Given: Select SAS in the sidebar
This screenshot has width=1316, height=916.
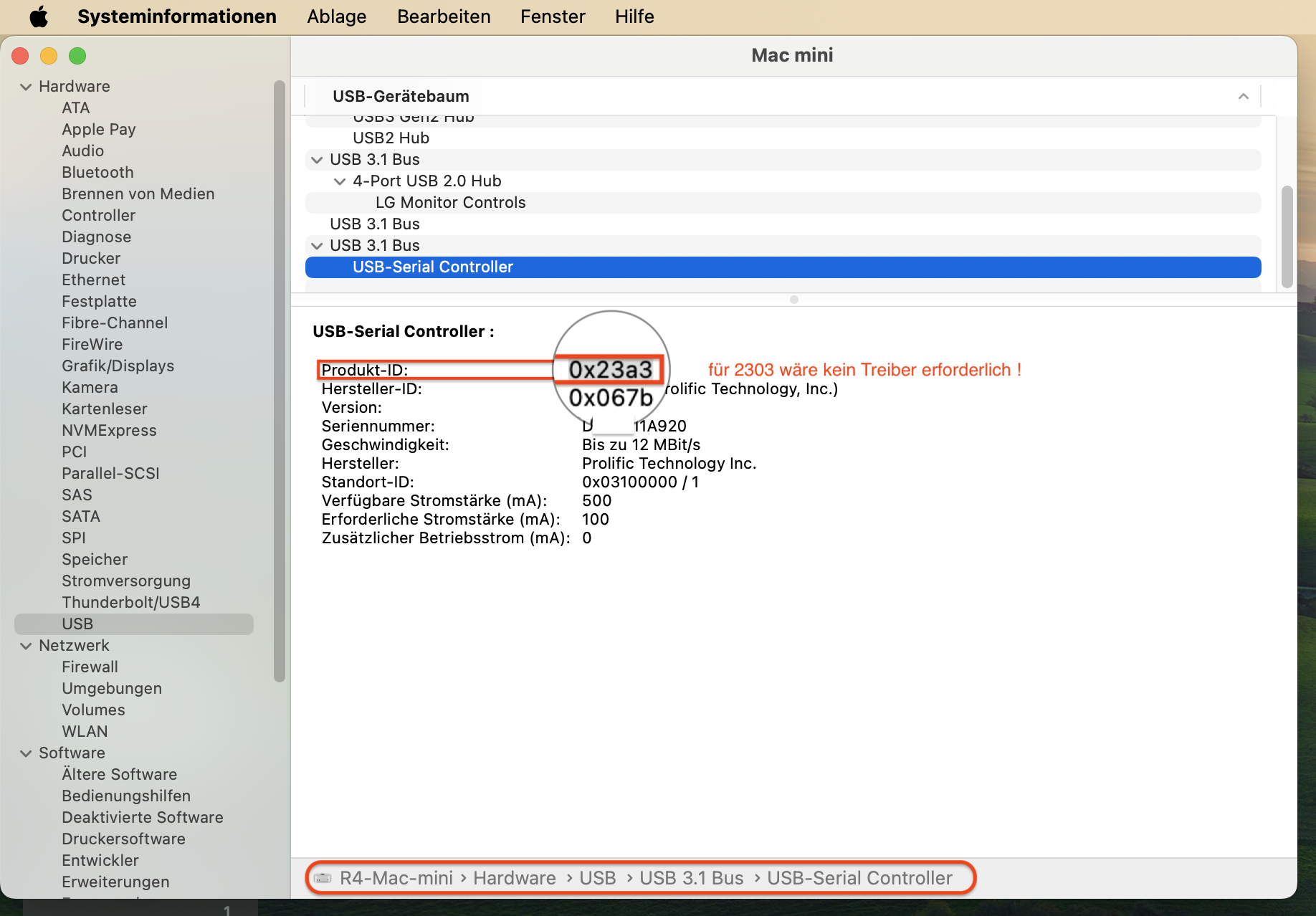Looking at the screenshot, I should [77, 495].
